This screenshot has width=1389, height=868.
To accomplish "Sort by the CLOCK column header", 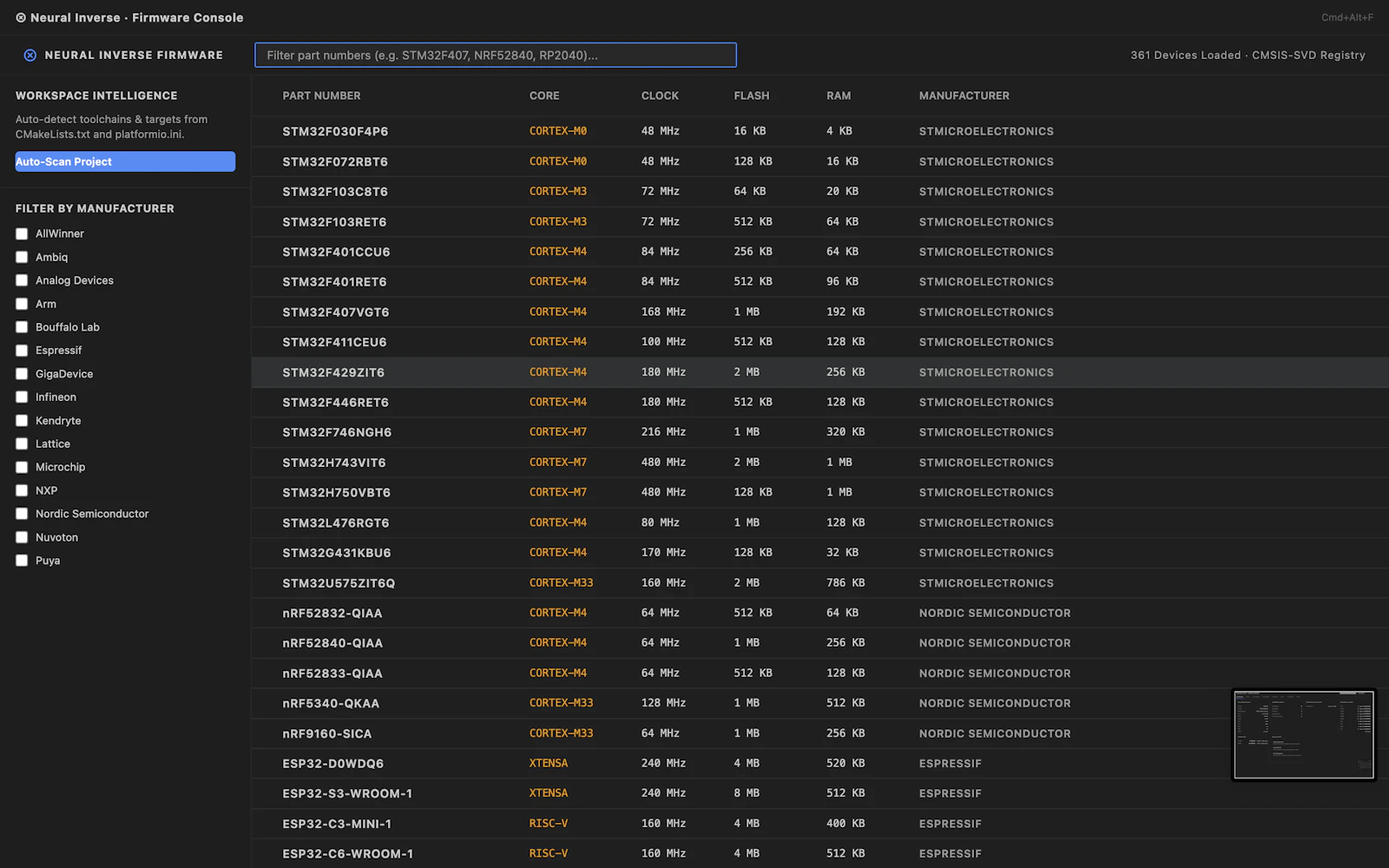I will (660, 95).
